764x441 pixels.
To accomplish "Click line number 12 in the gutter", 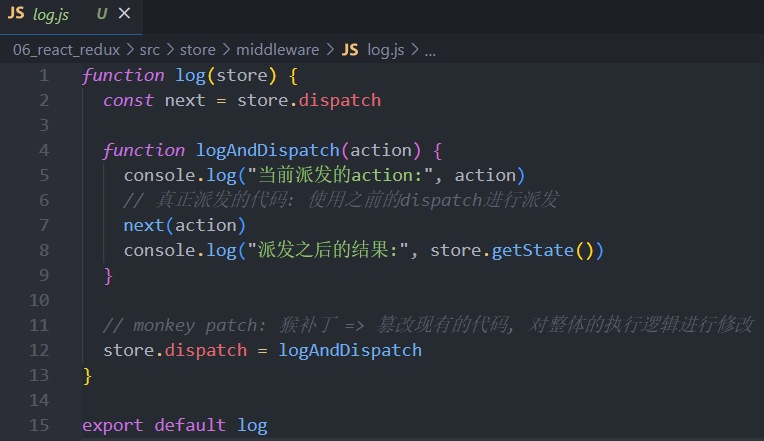I will click(x=39, y=350).
